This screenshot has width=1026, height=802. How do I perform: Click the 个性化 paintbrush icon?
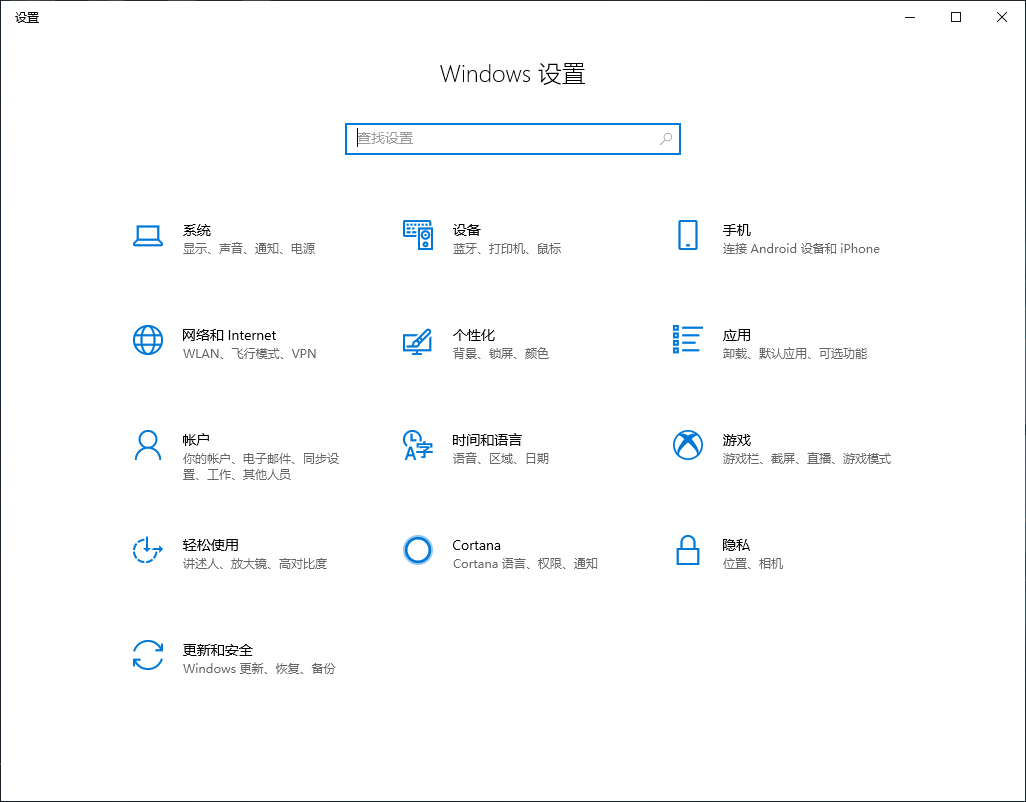click(x=417, y=340)
